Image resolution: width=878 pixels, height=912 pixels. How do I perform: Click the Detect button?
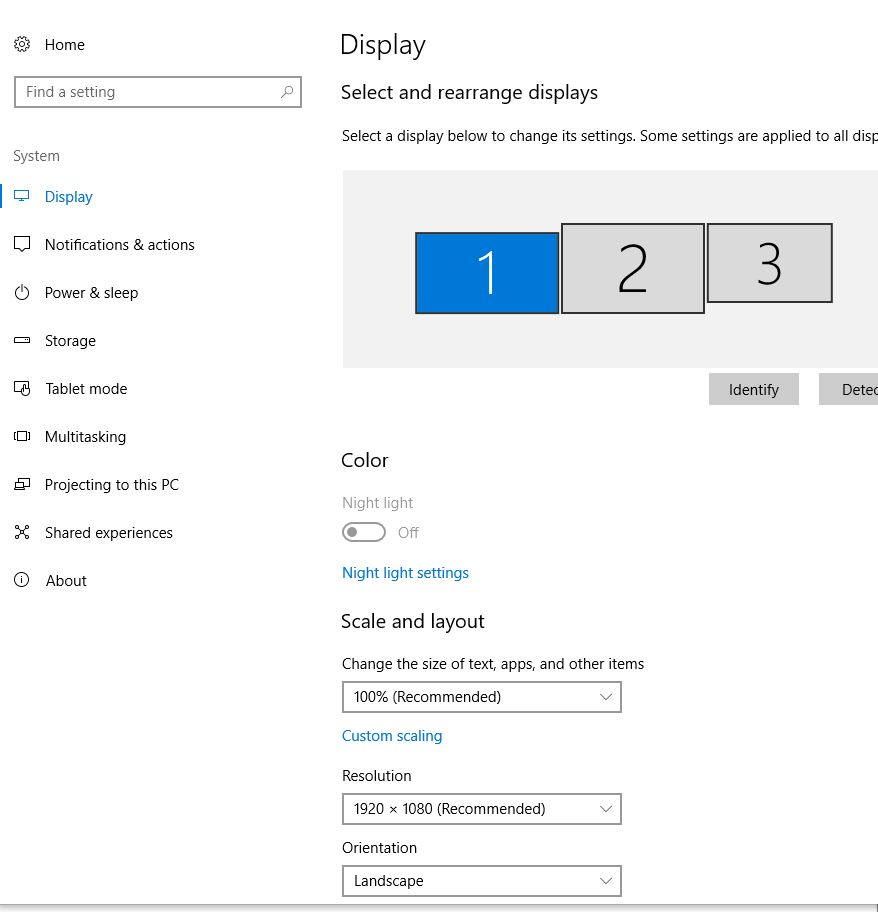pos(848,389)
